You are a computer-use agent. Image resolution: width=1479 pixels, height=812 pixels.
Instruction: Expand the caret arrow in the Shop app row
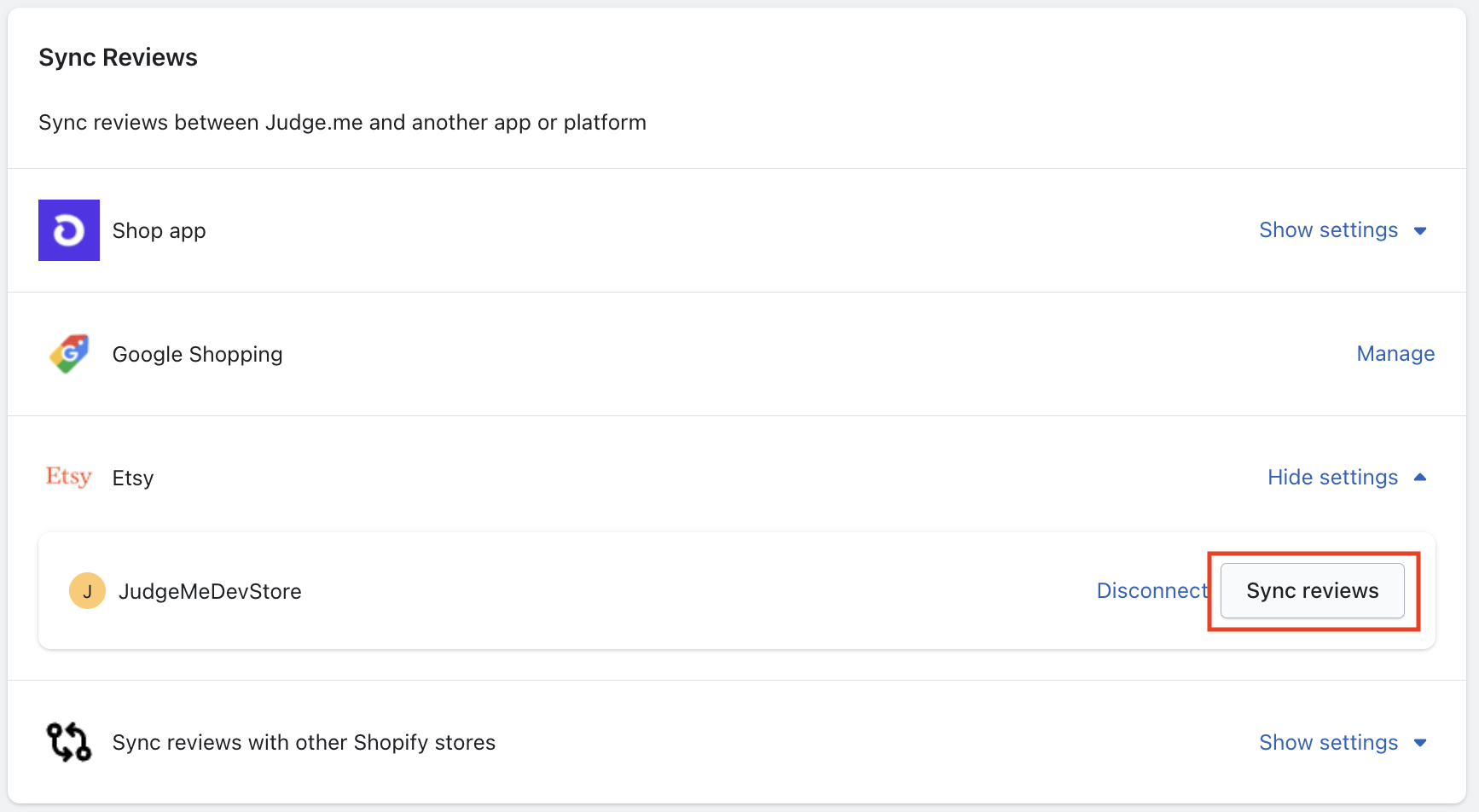(x=1420, y=231)
